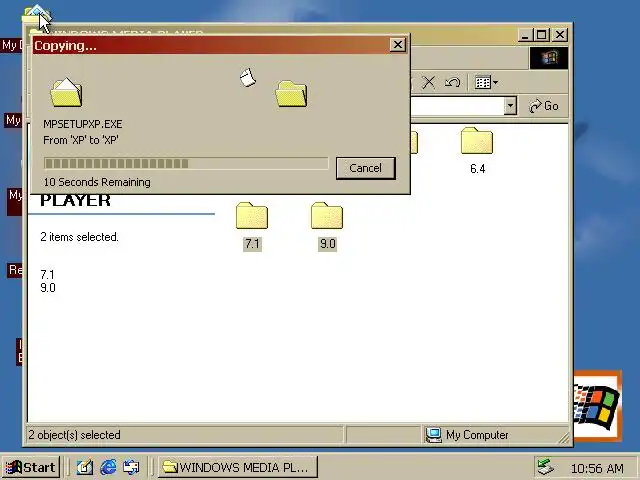Click the 9.0 folder name label
The image size is (640, 480).
click(327, 244)
